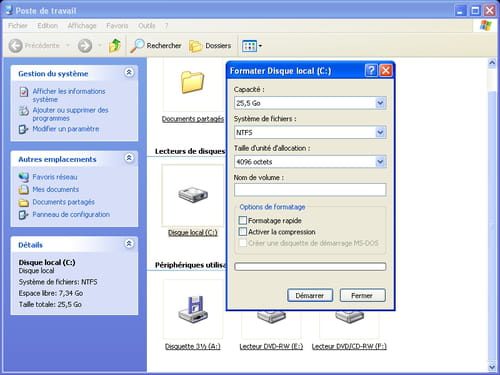
Task: Select the Lecteur DVD-RW (E:) label
Action: point(271,347)
